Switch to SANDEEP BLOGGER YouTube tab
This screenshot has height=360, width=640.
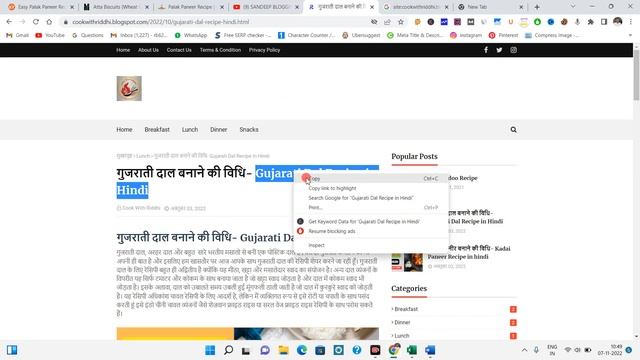pos(266,7)
